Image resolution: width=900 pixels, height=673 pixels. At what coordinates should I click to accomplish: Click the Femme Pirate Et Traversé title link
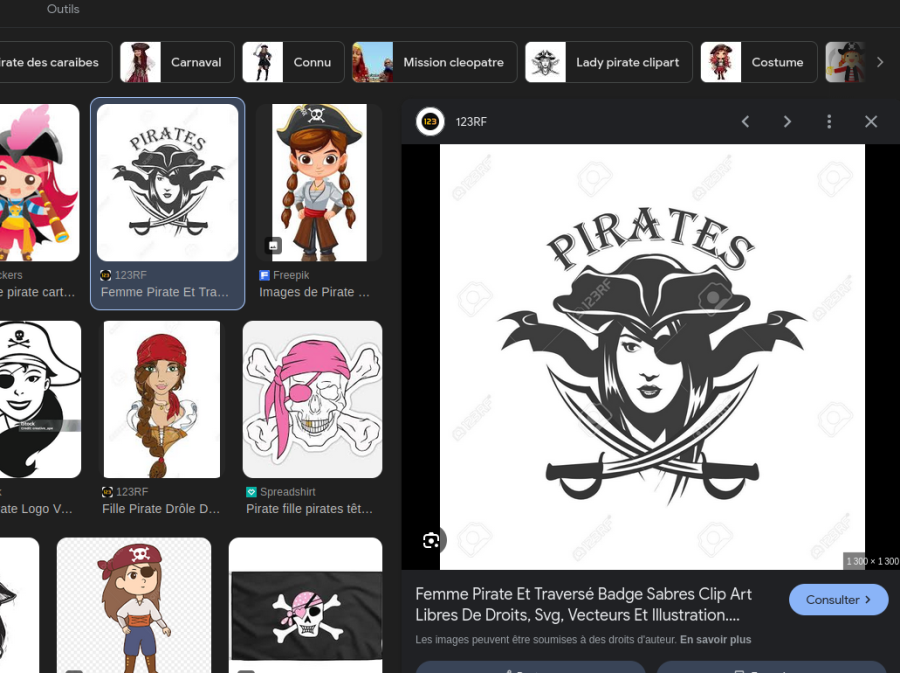click(x=583, y=604)
